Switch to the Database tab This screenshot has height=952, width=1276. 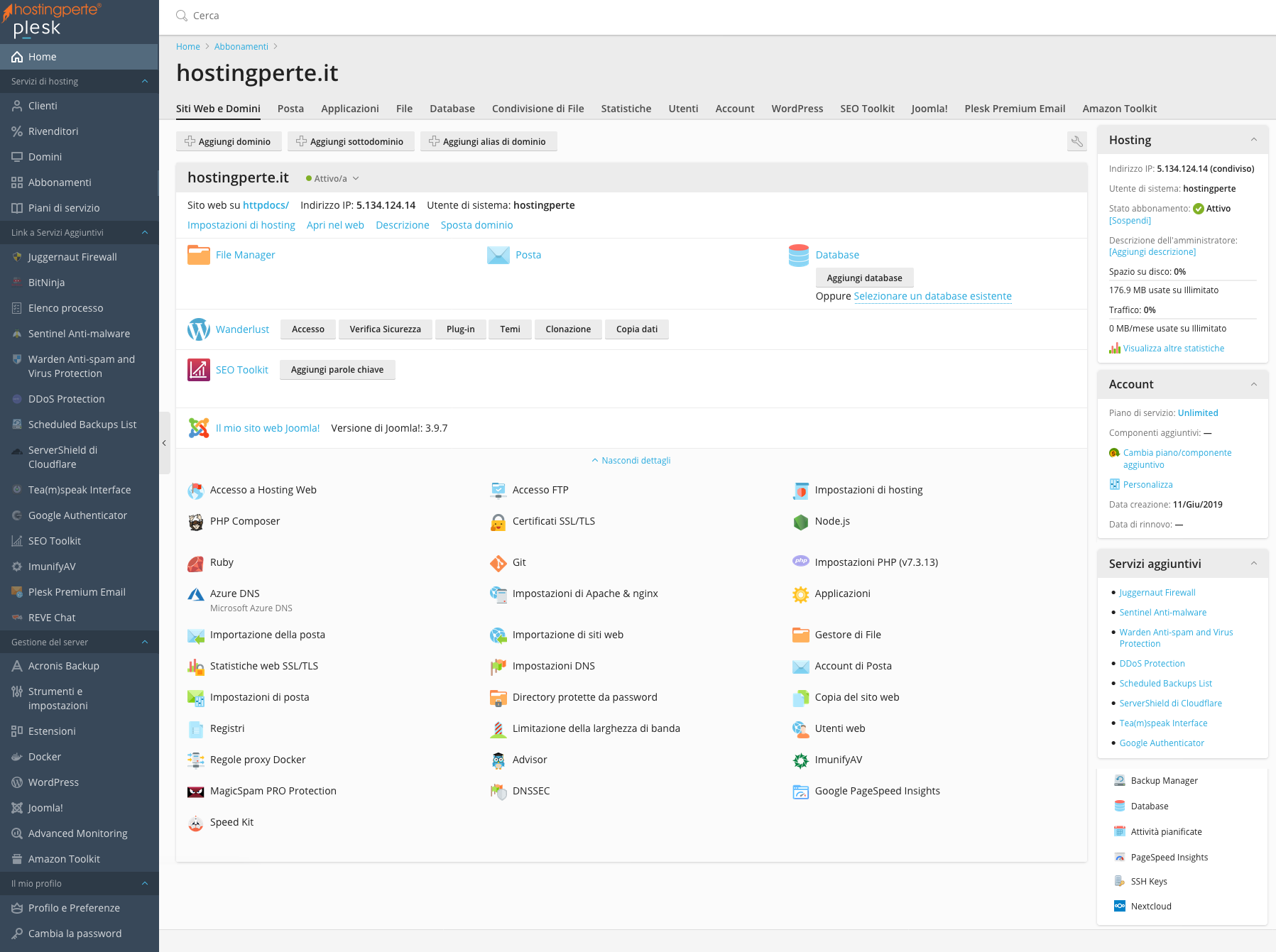click(452, 109)
